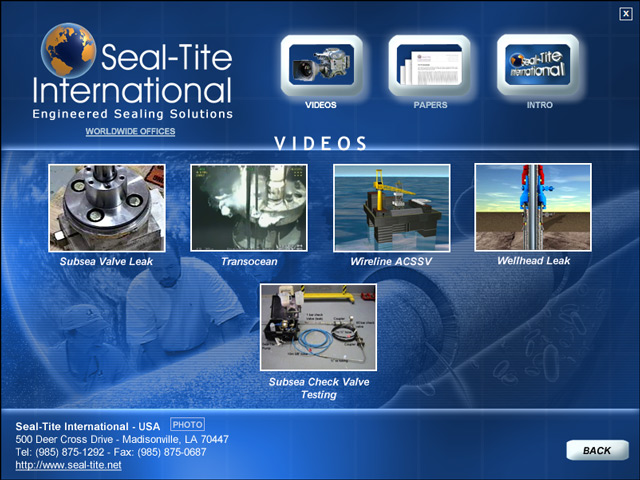This screenshot has height=480, width=640.
Task: Open the Papers documents icon
Action: coord(429,64)
